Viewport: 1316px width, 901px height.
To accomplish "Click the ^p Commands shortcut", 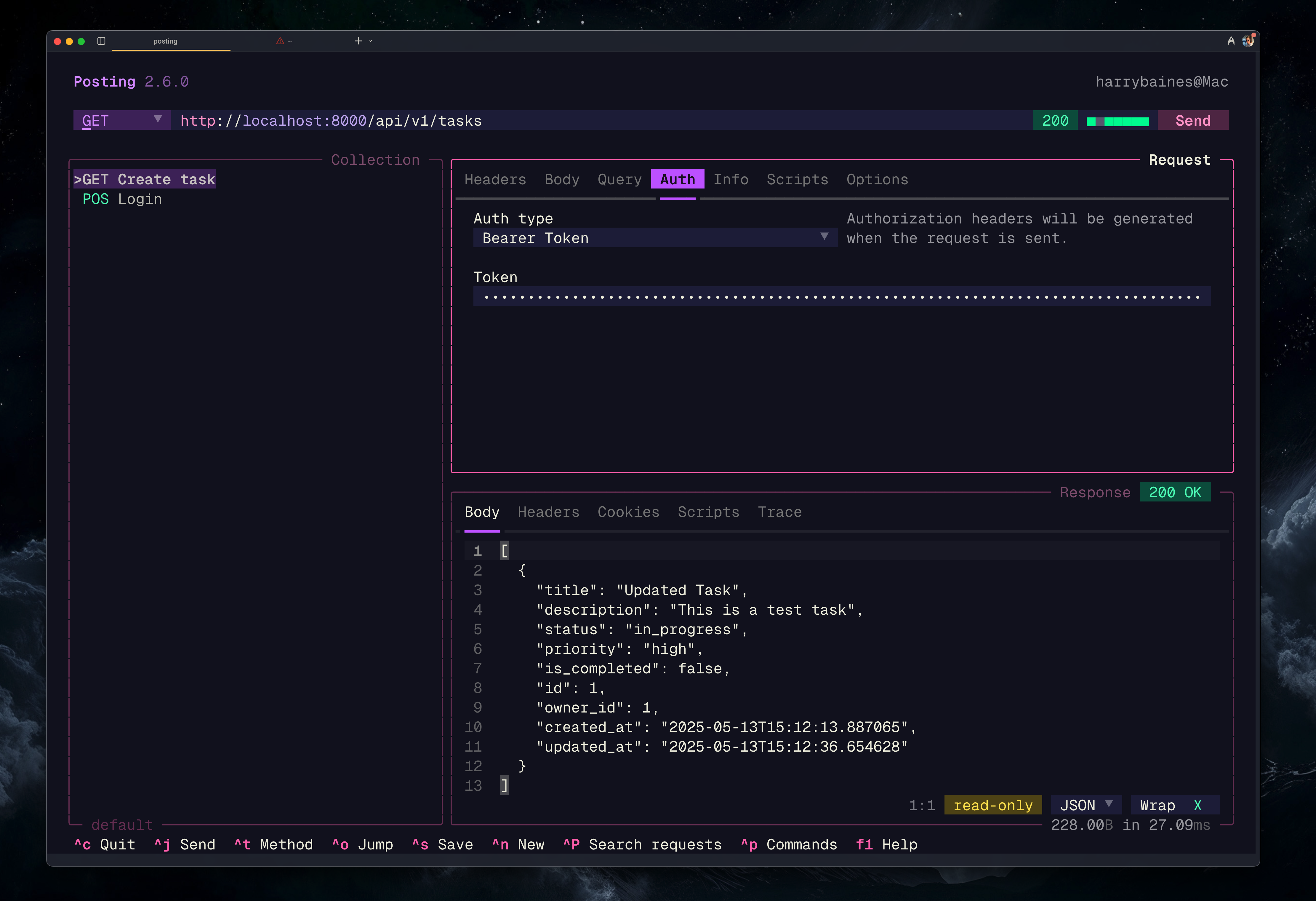I will (x=789, y=844).
